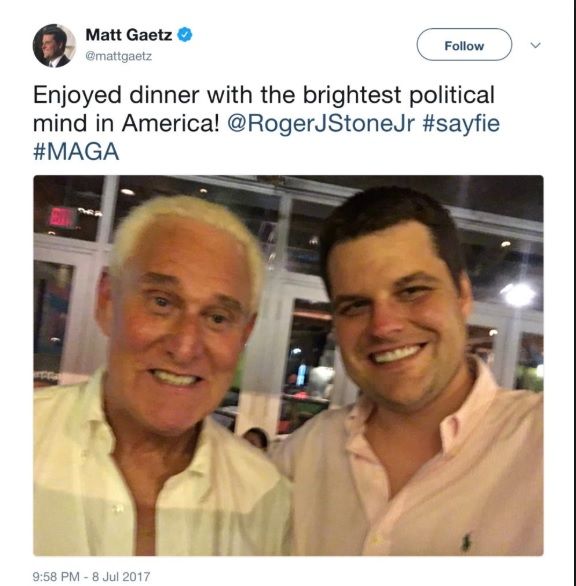
Task: Open the @mattgaetz handle link
Action: pos(118,56)
